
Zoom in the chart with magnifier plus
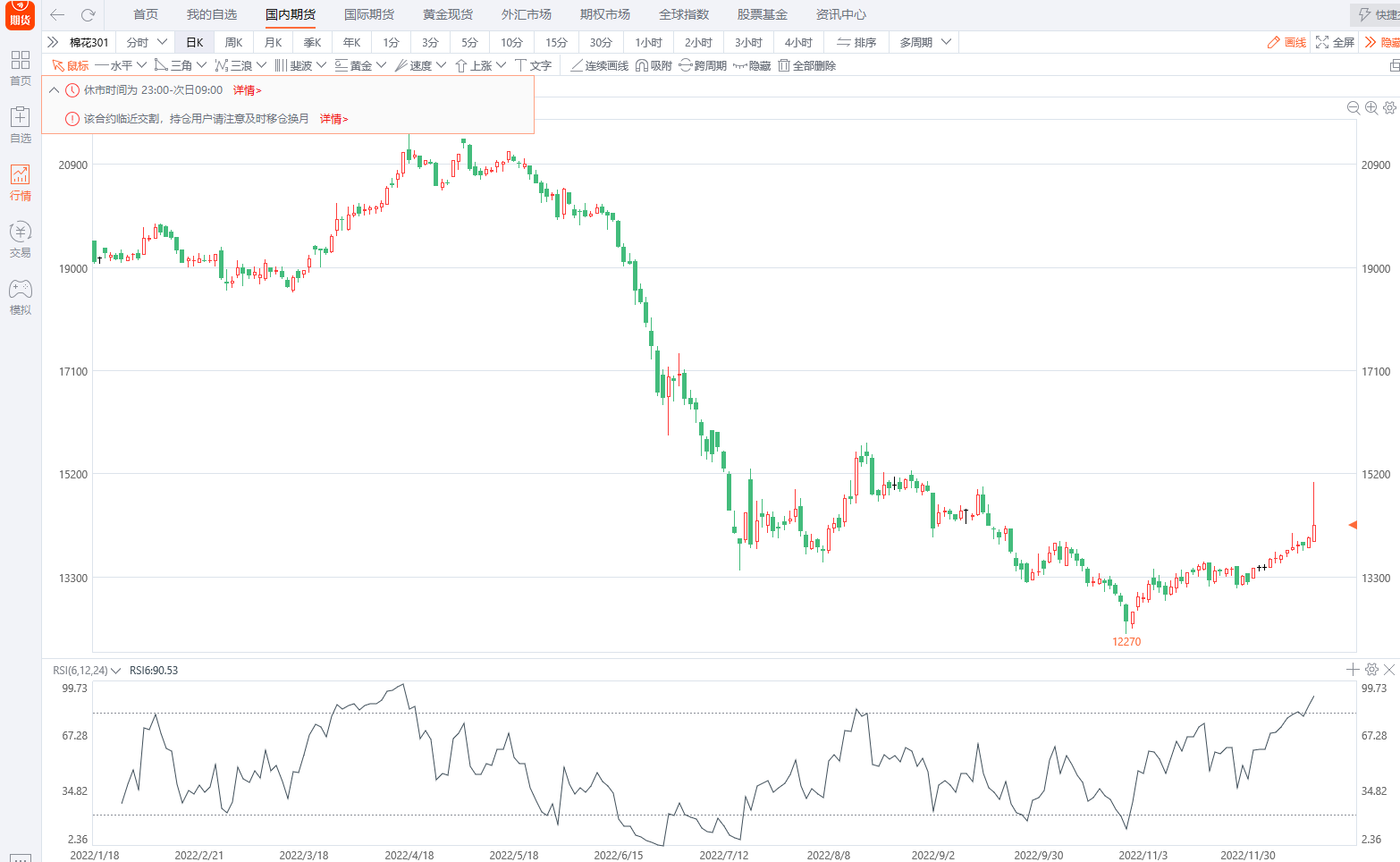point(1371,107)
